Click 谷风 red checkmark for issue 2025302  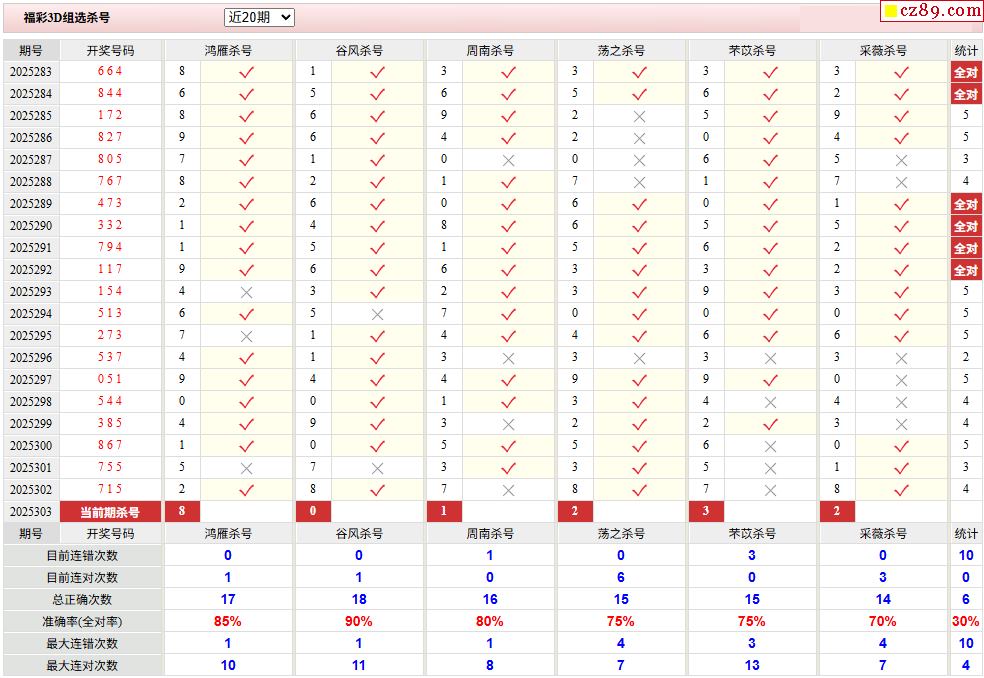point(377,490)
